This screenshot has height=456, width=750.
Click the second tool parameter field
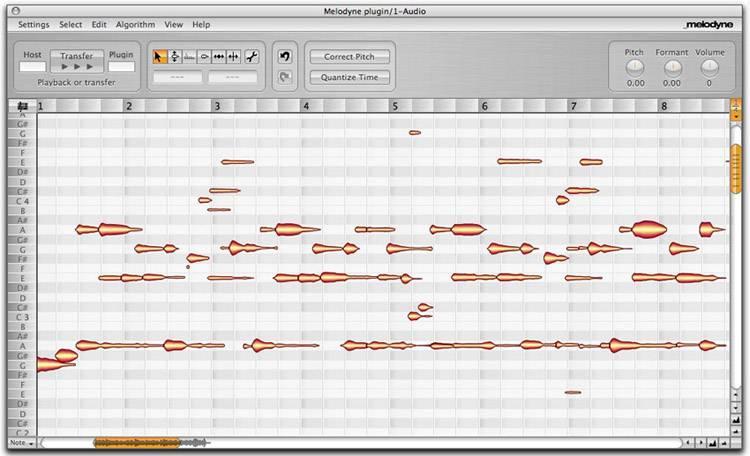coord(232,77)
